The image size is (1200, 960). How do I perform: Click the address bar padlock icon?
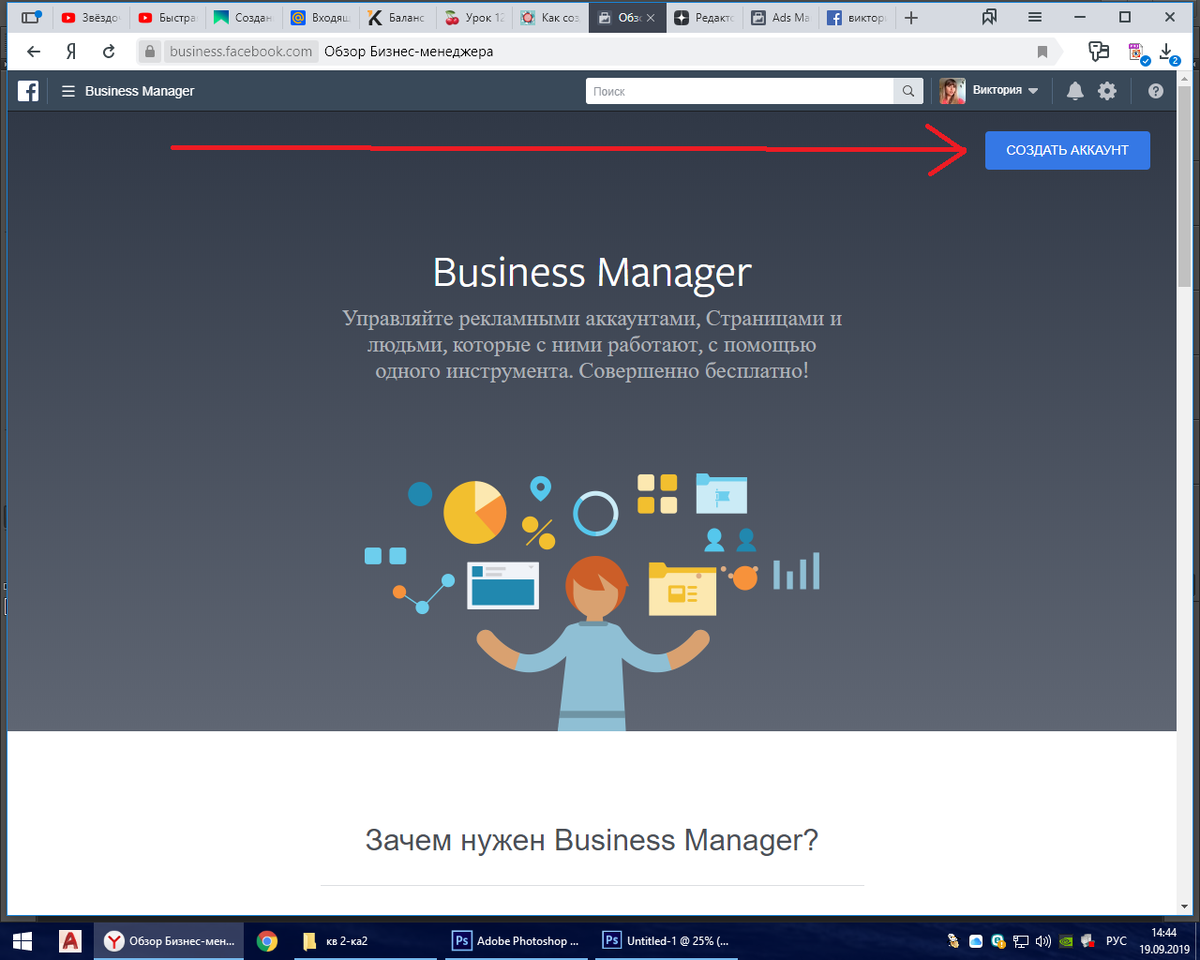[150, 51]
